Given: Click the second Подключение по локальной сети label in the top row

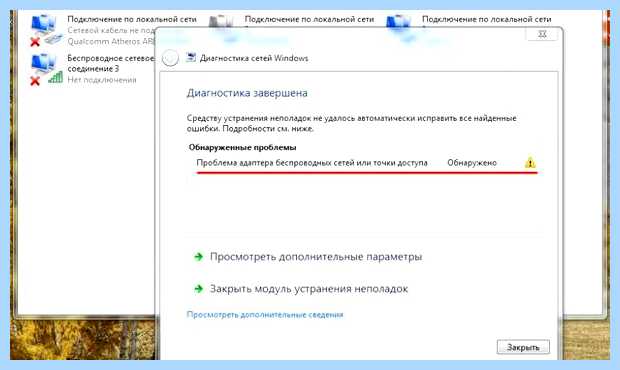Looking at the screenshot, I should coord(309,19).
